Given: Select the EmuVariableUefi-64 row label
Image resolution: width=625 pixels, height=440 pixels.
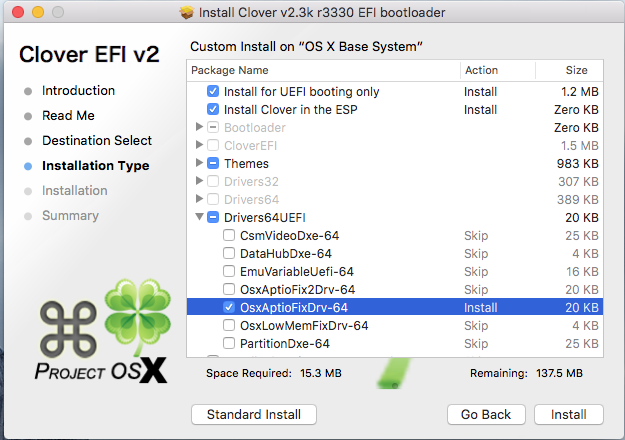Looking at the screenshot, I should [297, 271].
